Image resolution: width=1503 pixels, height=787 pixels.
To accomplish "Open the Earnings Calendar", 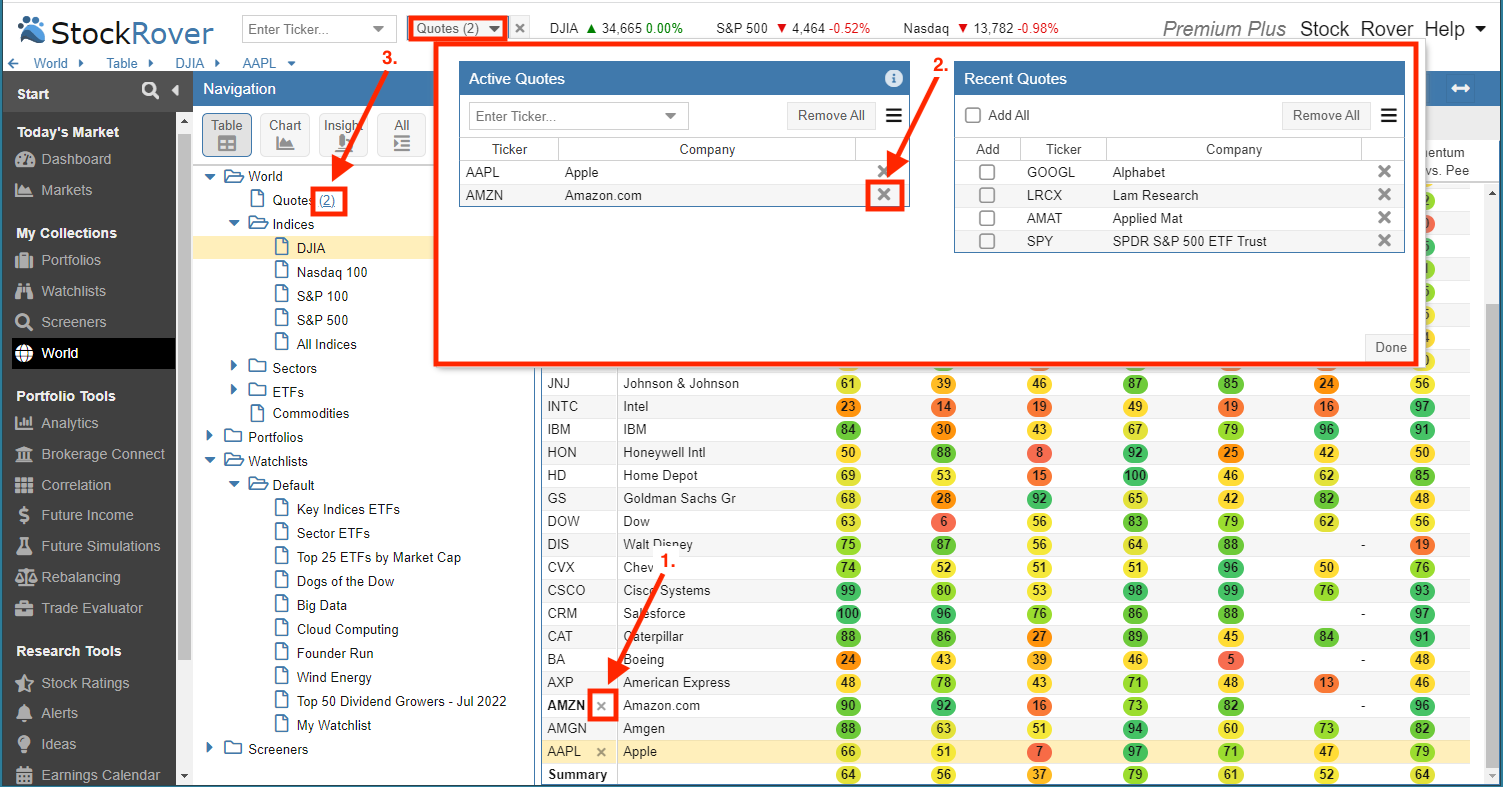I will point(100,775).
